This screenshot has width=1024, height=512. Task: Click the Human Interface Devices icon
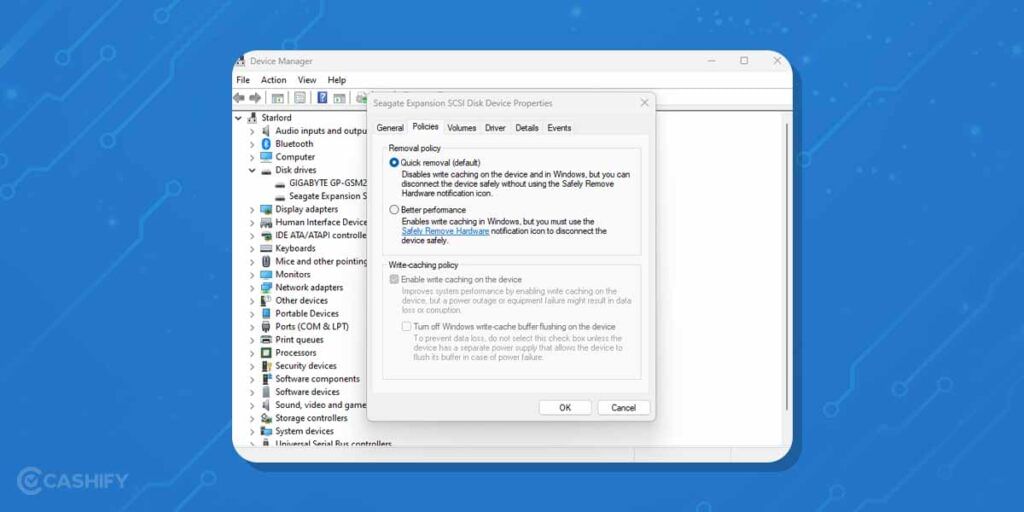pos(266,222)
